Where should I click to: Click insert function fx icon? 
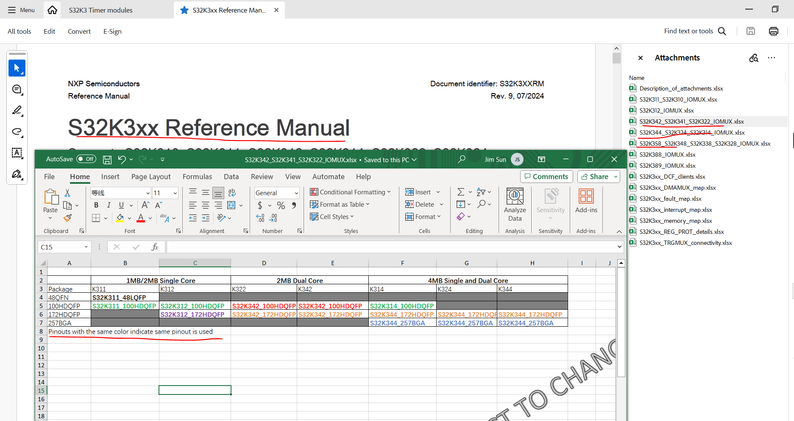click(x=155, y=247)
